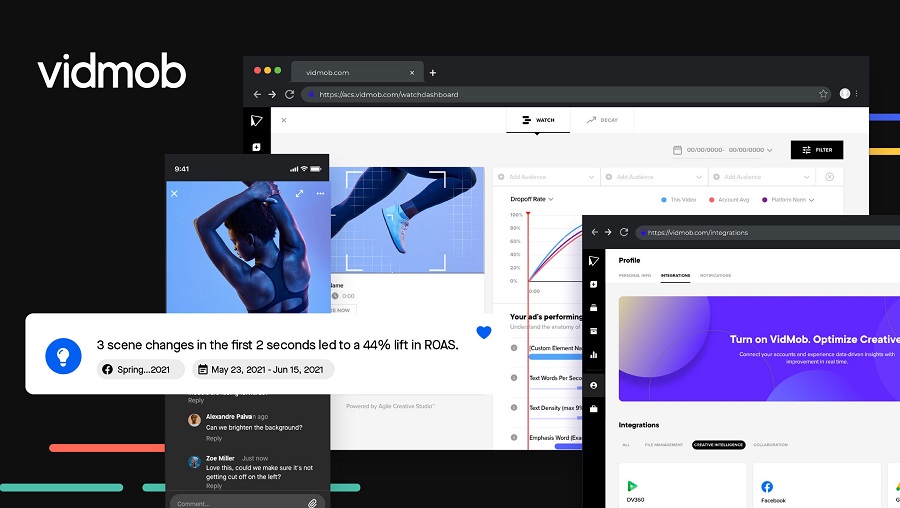
Task: Open the Dropoff Rate metric dropdown
Action: [532, 199]
